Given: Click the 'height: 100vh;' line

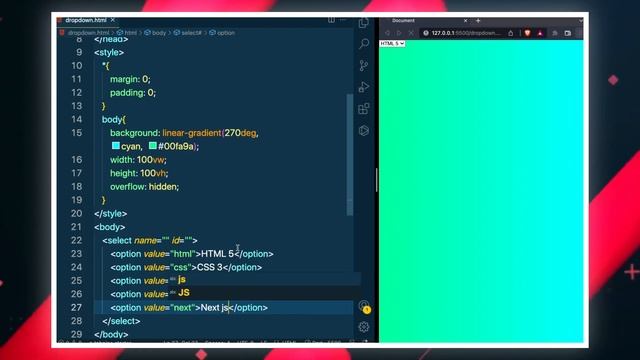Looking at the screenshot, I should point(139,173).
